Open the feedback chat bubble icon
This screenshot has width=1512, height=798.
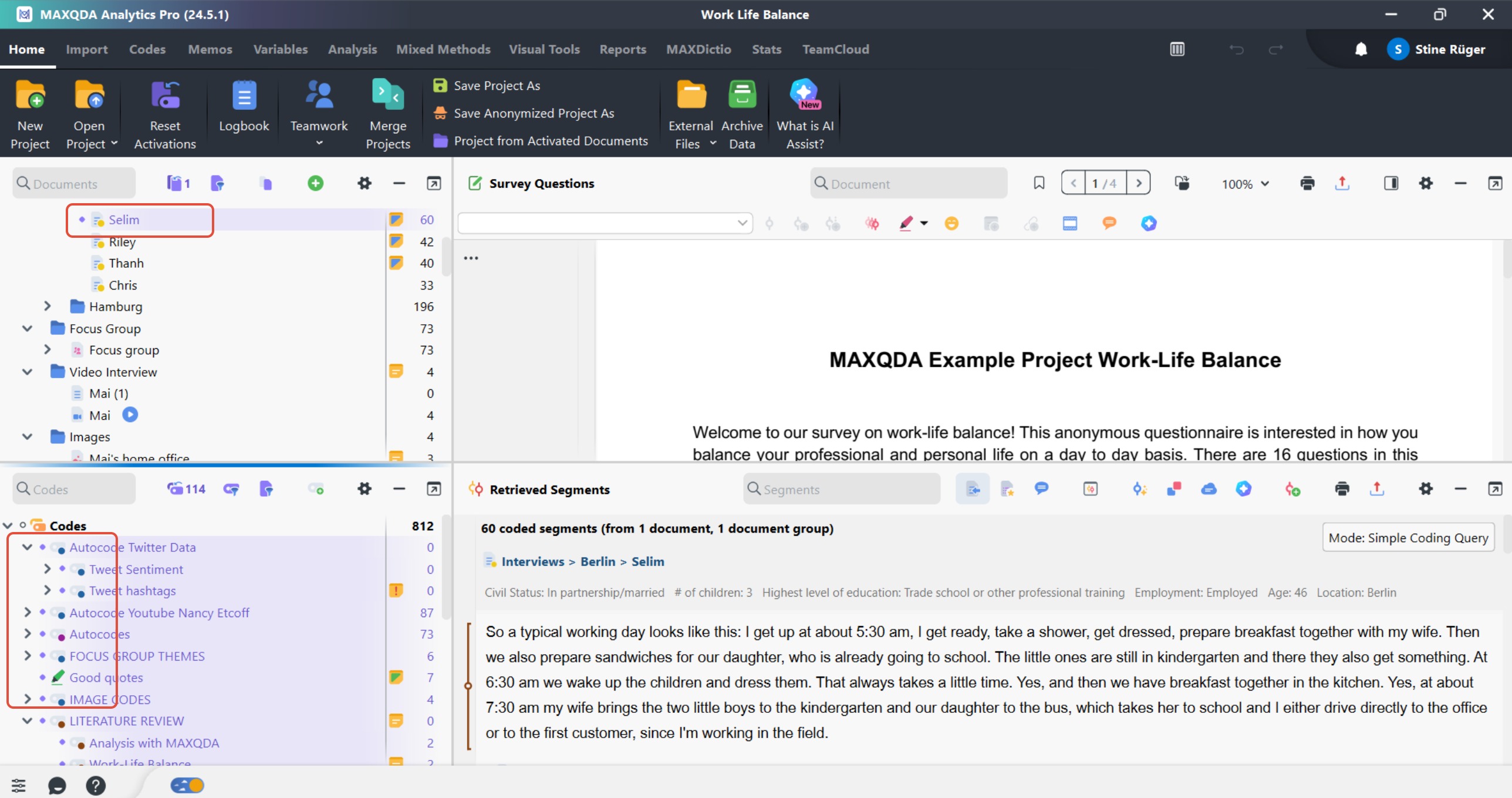coord(57,785)
